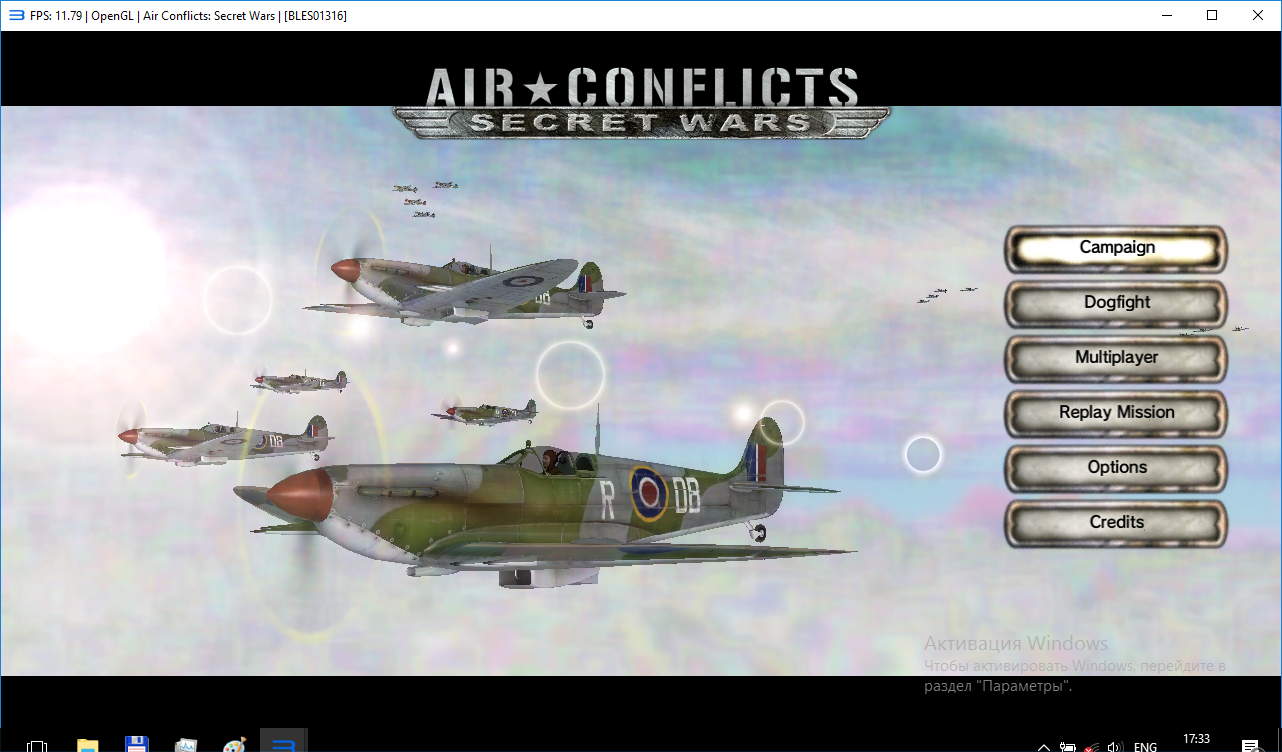Image resolution: width=1282 pixels, height=752 pixels.
Task: Choose the Multiplayer menu option
Action: (1116, 358)
